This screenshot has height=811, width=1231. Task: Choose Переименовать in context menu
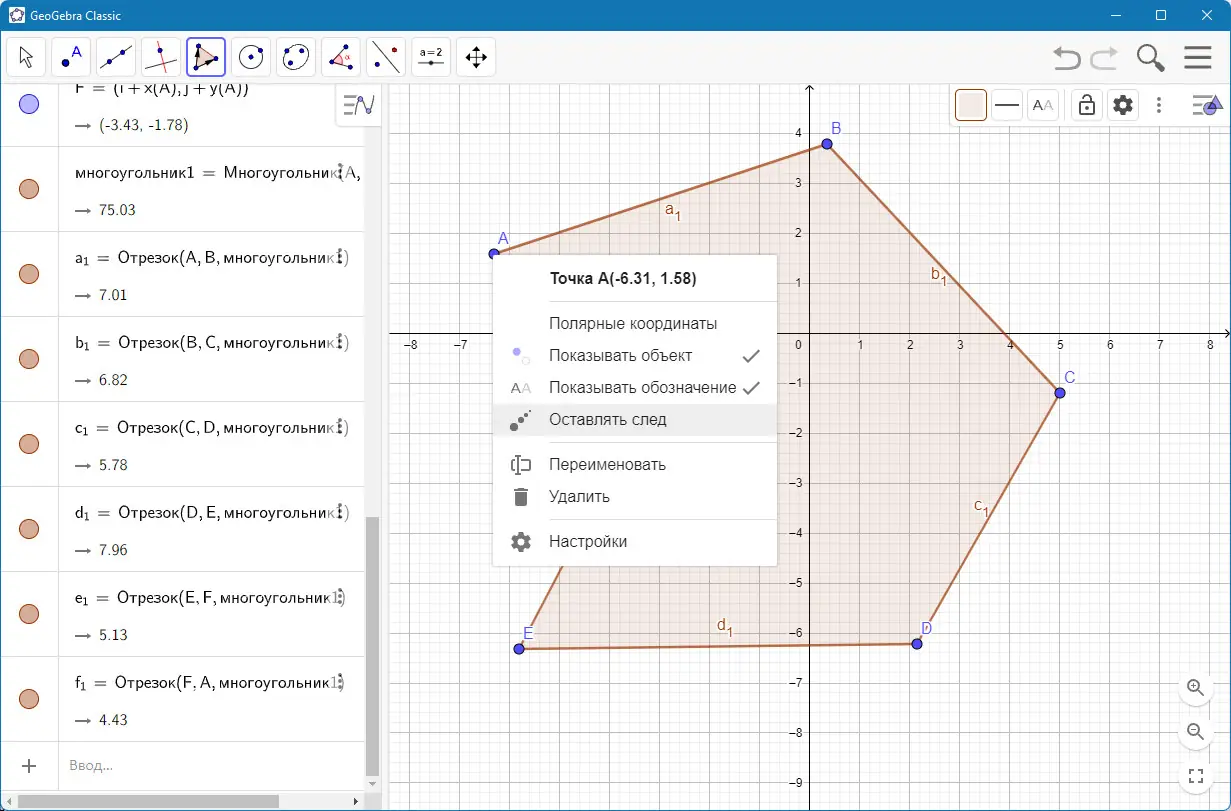point(635,465)
